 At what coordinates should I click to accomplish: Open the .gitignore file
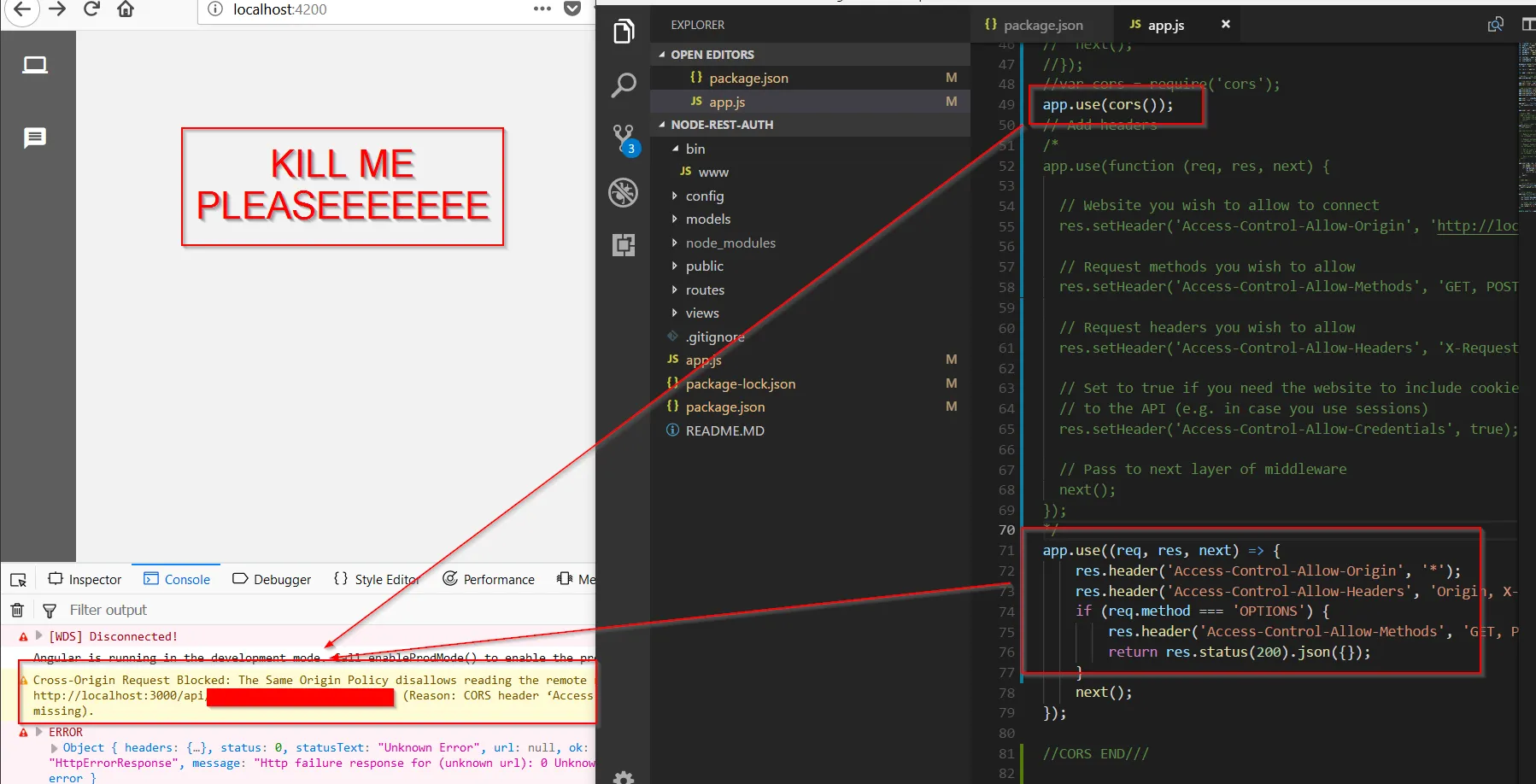coord(810,336)
